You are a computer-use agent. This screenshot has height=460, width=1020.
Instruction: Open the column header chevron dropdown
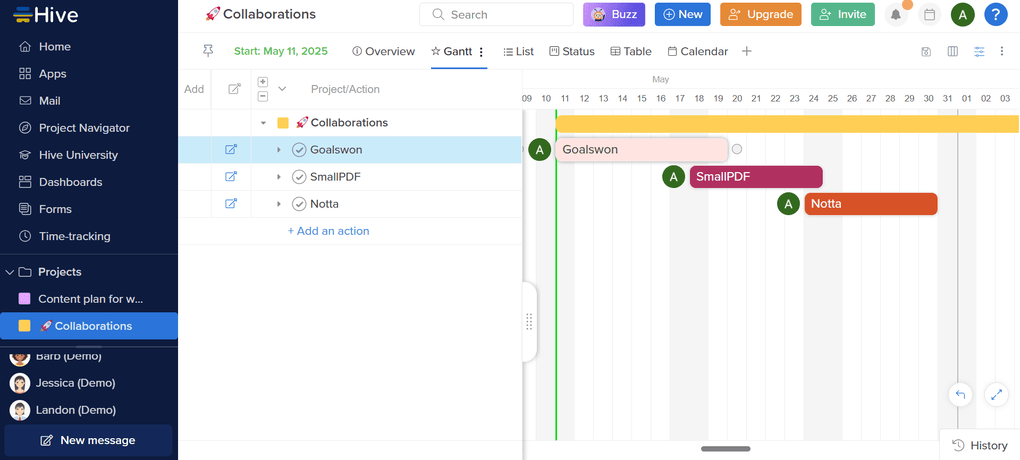[282, 89]
